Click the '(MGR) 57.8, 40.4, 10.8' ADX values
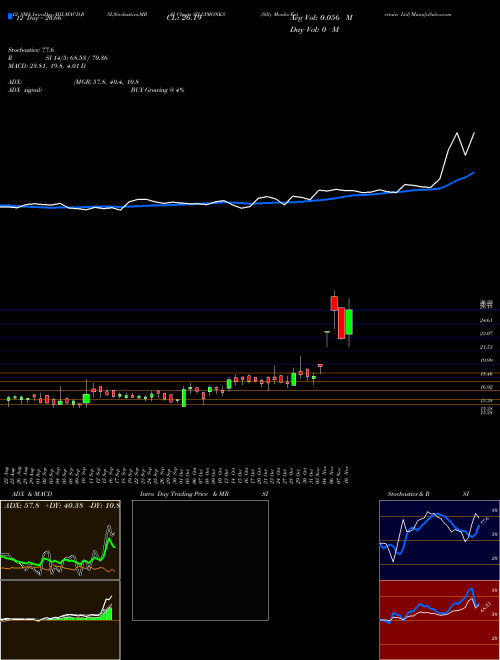 coord(106,82)
